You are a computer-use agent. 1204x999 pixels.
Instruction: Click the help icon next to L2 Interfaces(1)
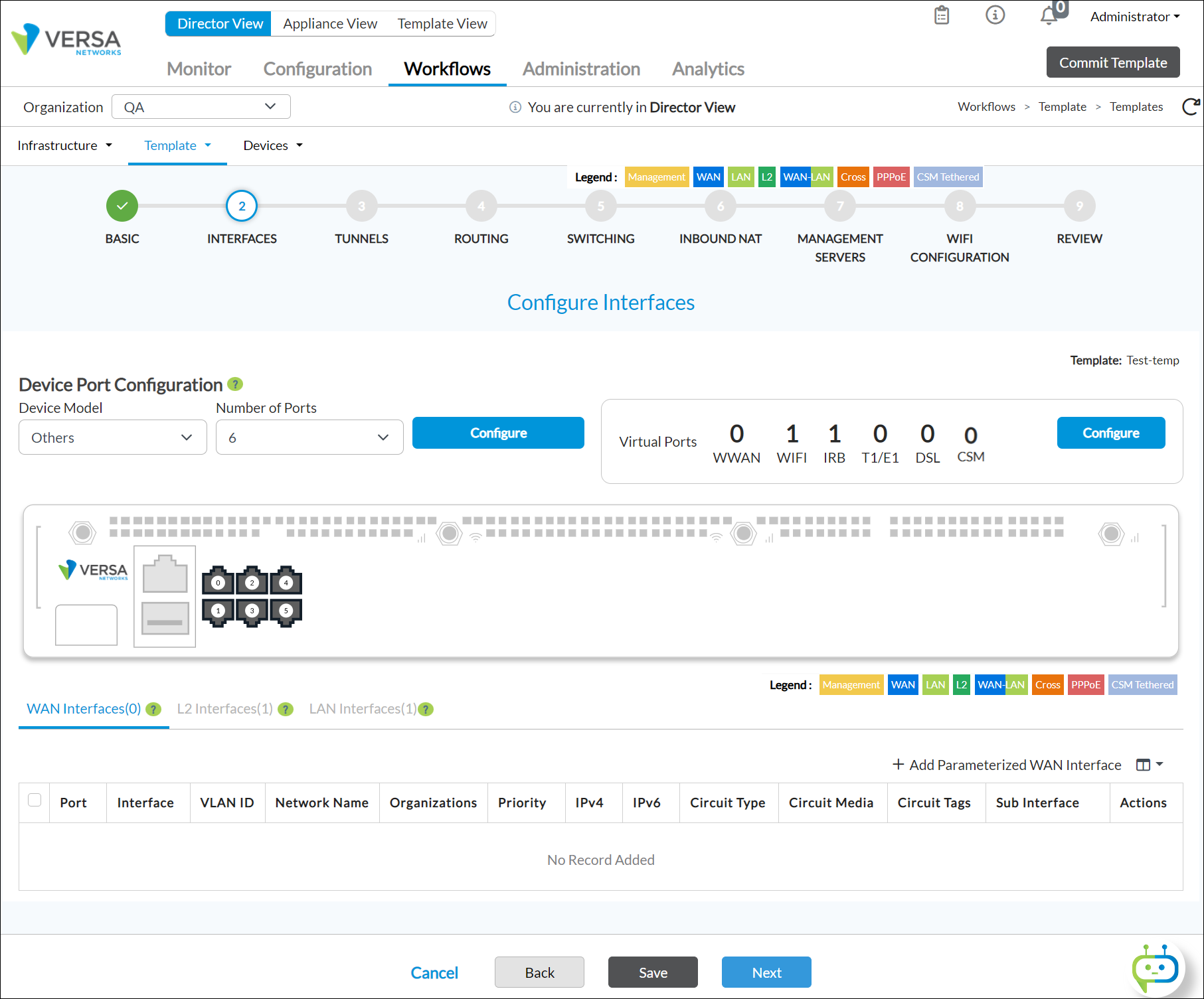tap(286, 710)
